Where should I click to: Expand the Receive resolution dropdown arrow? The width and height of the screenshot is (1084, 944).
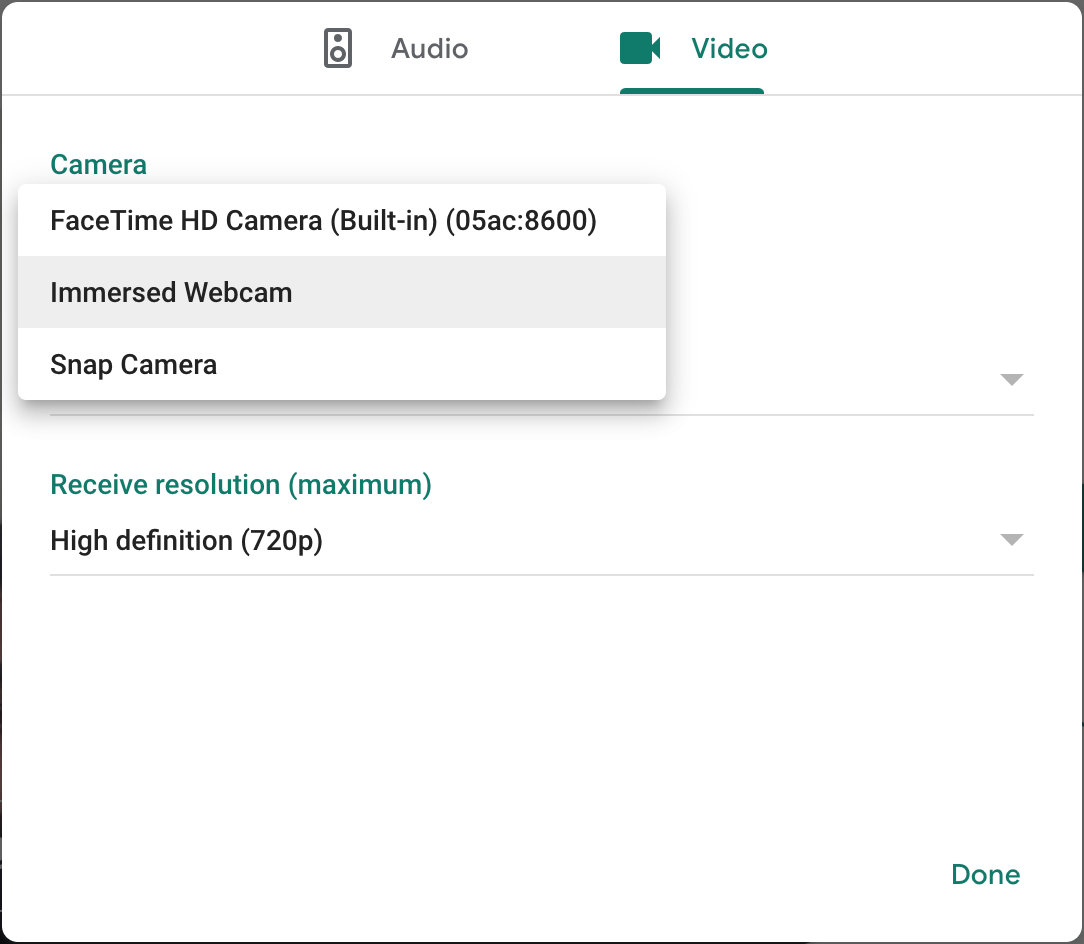coord(1011,540)
